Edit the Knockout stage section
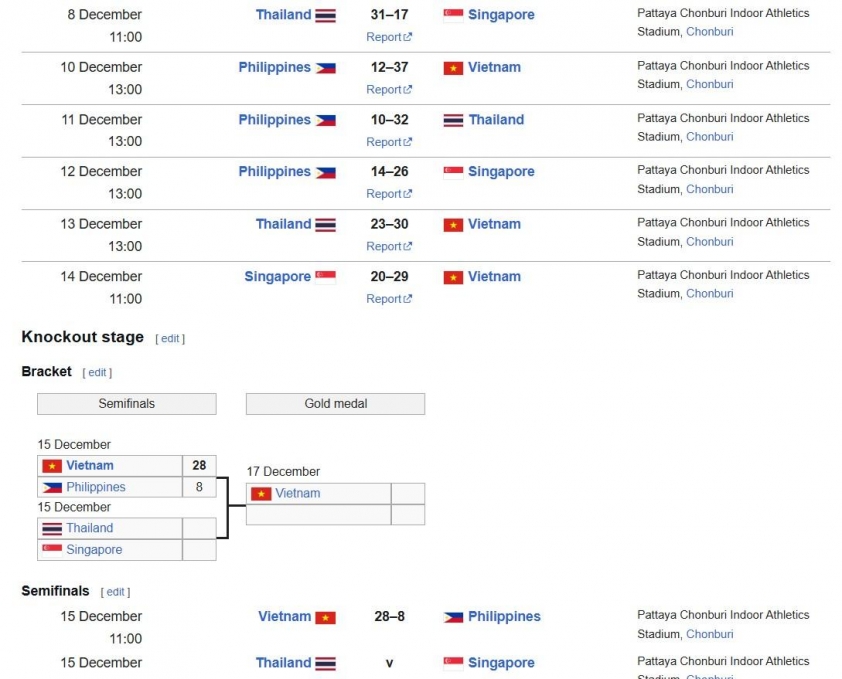842x679 pixels. point(170,339)
